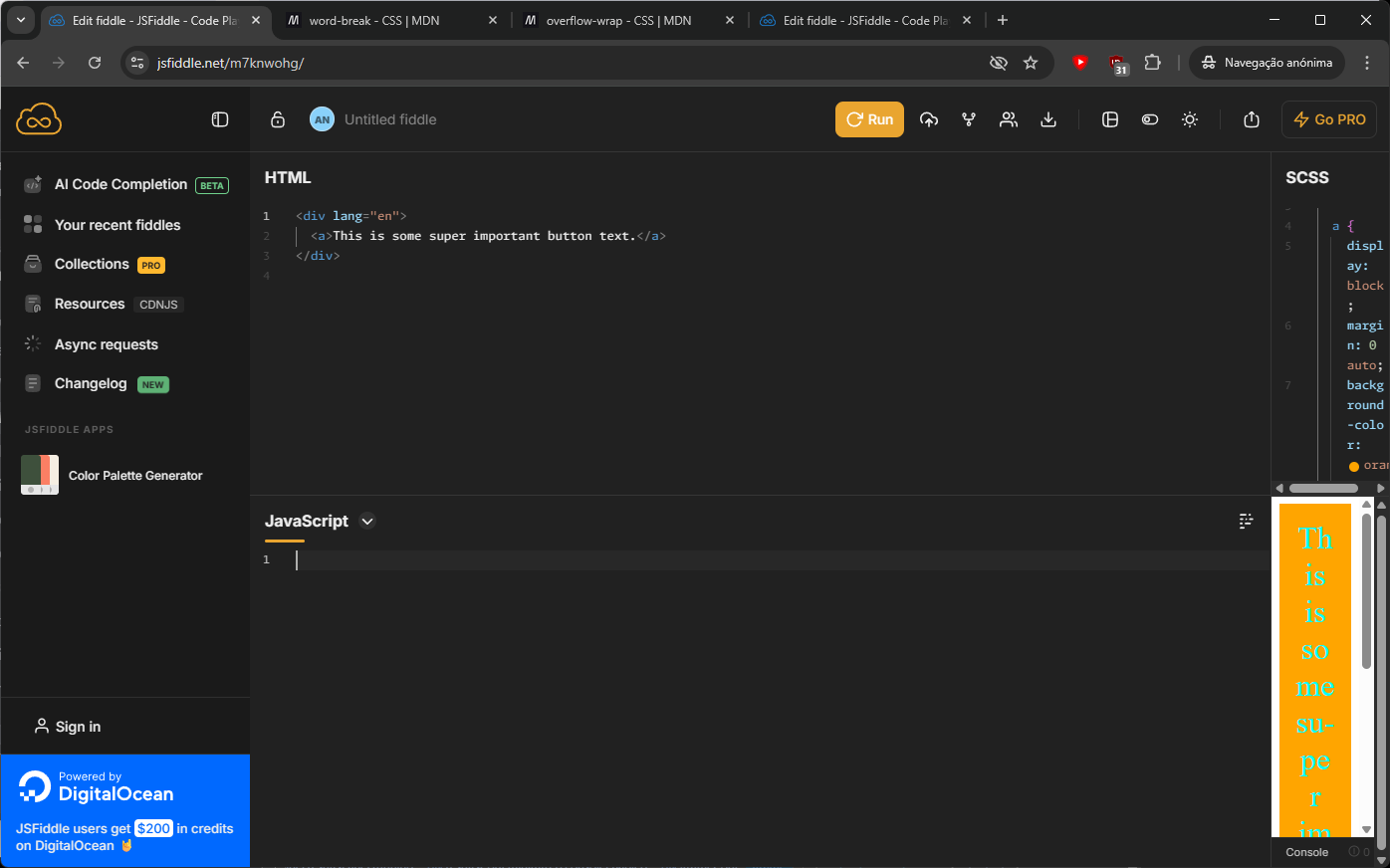Click SCSS horizontal scrollbar thumb
The image size is (1390, 868).
point(1323,488)
